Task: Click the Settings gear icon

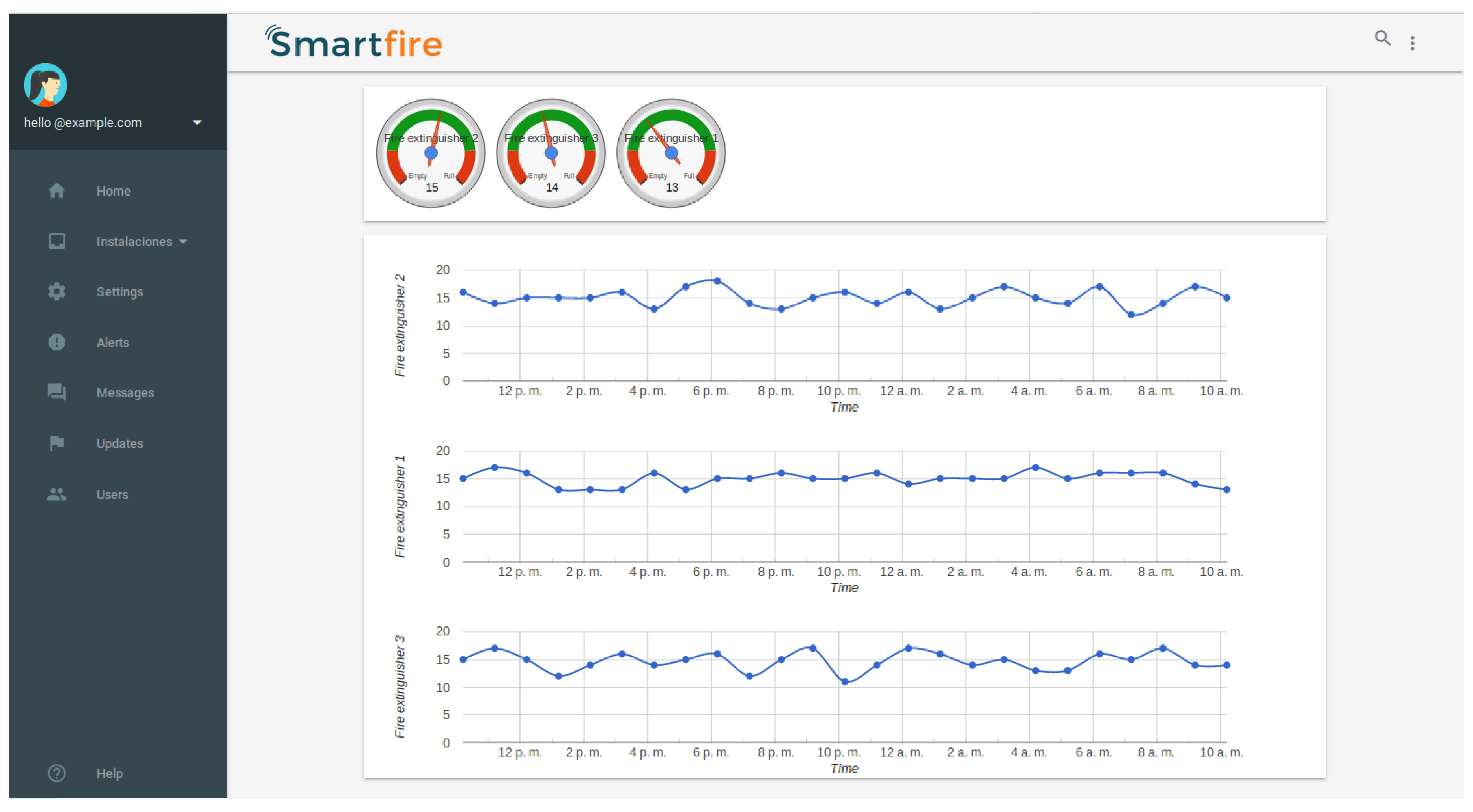Action: click(x=57, y=292)
